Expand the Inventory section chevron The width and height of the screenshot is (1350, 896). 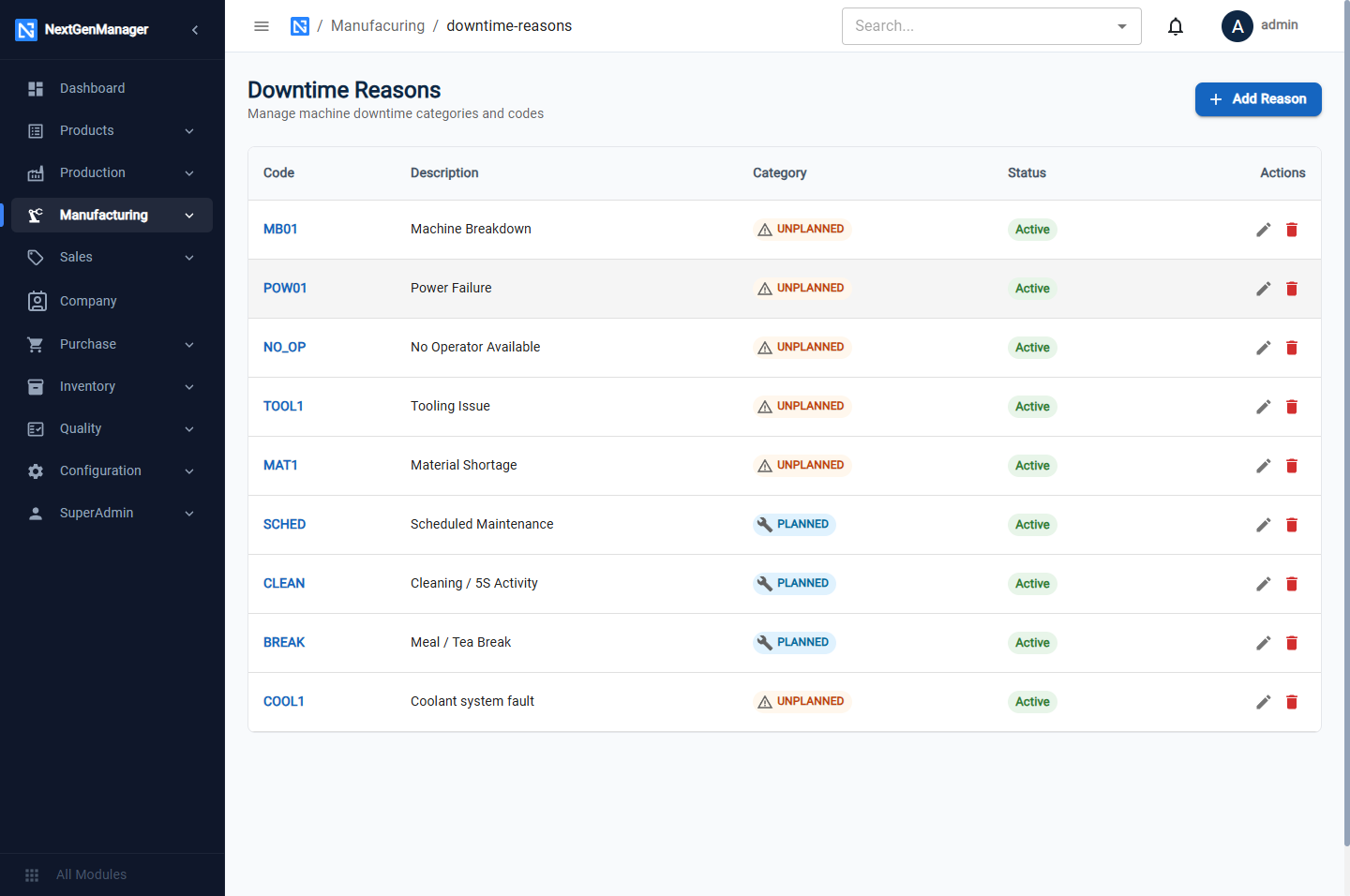coord(189,387)
